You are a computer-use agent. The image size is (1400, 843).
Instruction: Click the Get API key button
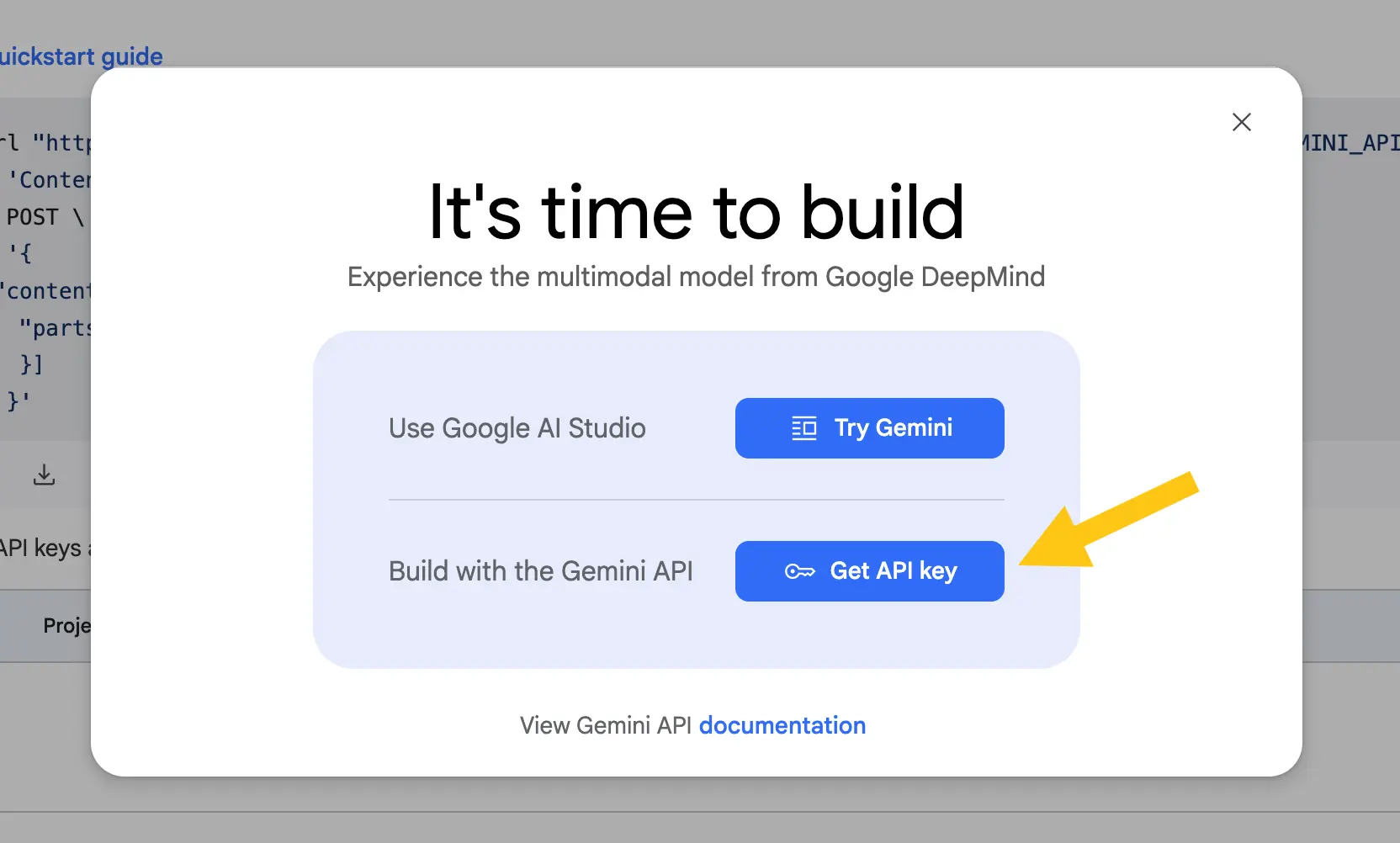point(869,571)
